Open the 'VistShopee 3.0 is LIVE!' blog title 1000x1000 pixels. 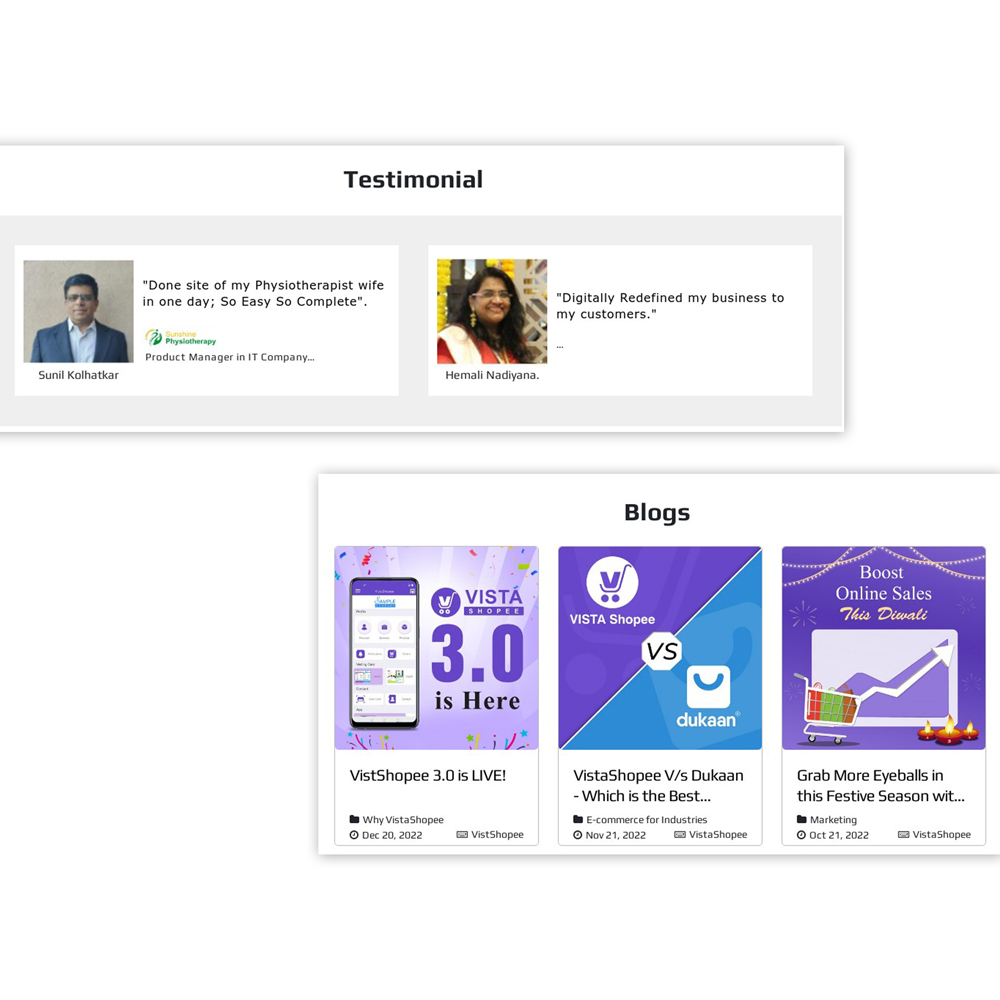click(x=428, y=776)
